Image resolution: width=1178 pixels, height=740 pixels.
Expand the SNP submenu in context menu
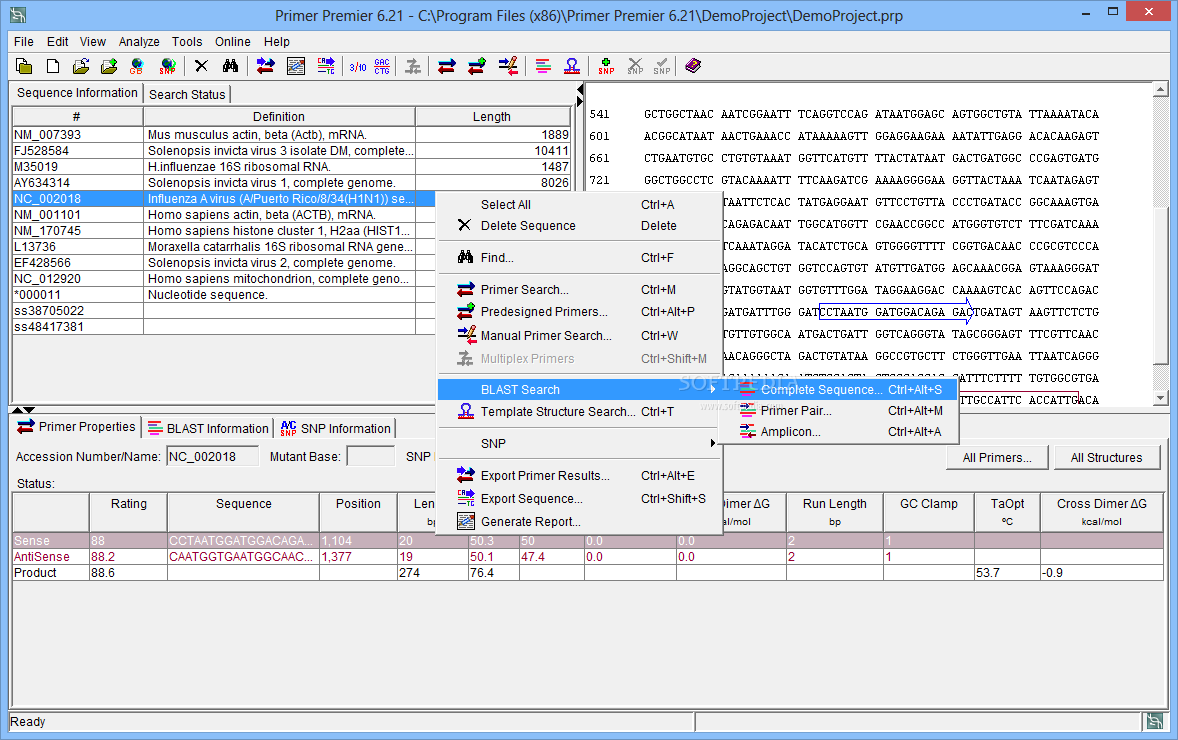(x=578, y=444)
